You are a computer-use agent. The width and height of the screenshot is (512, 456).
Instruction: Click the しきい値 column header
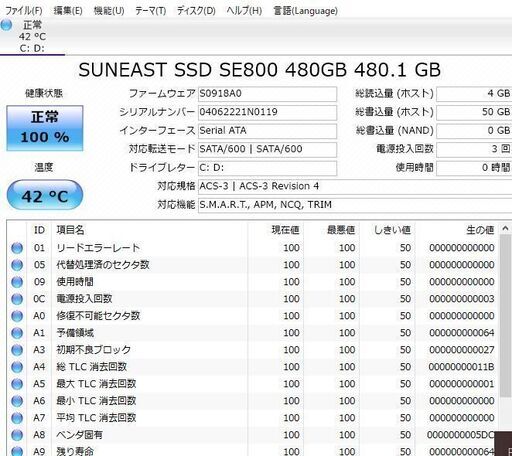point(388,230)
